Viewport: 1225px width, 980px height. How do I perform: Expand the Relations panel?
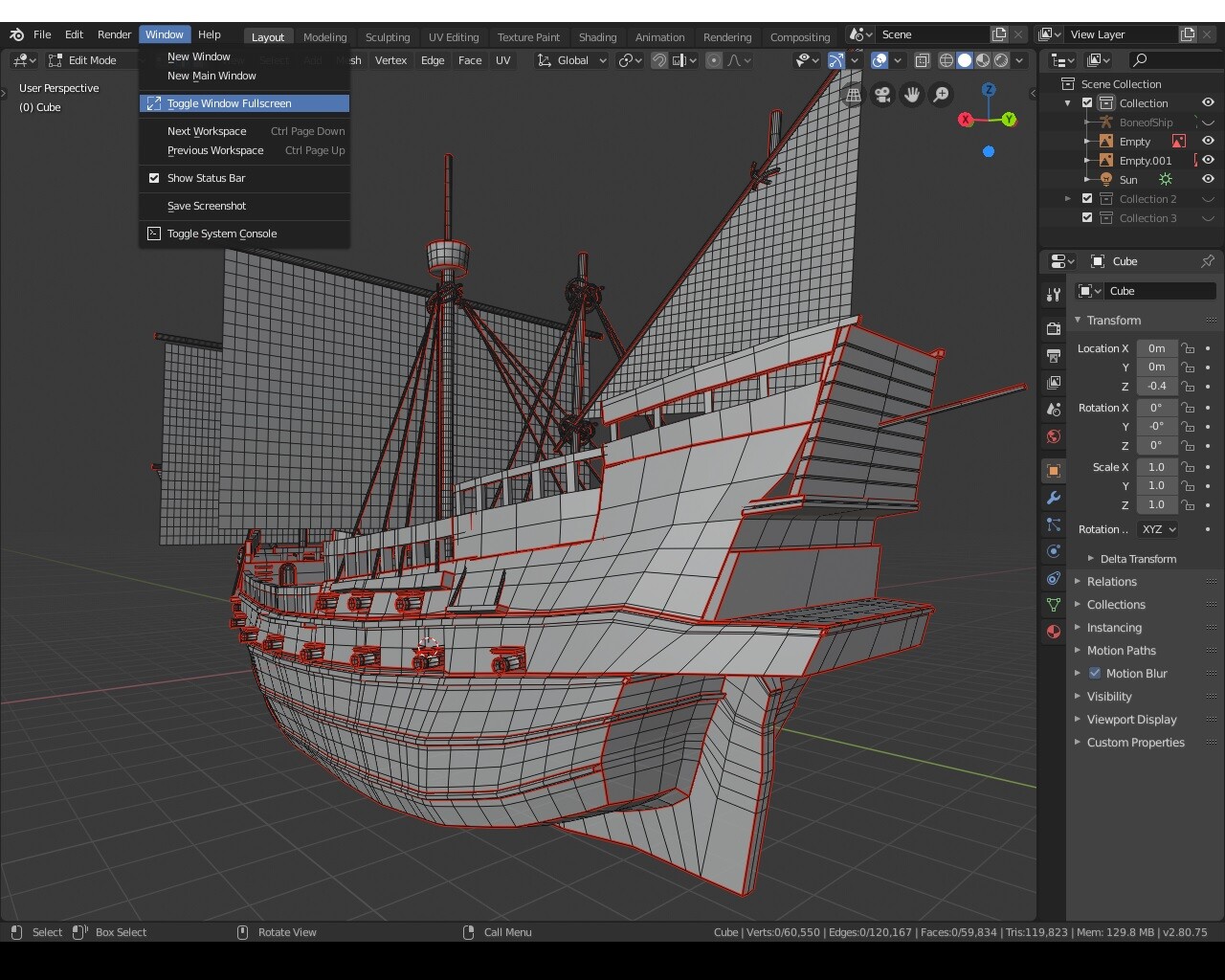click(1111, 582)
